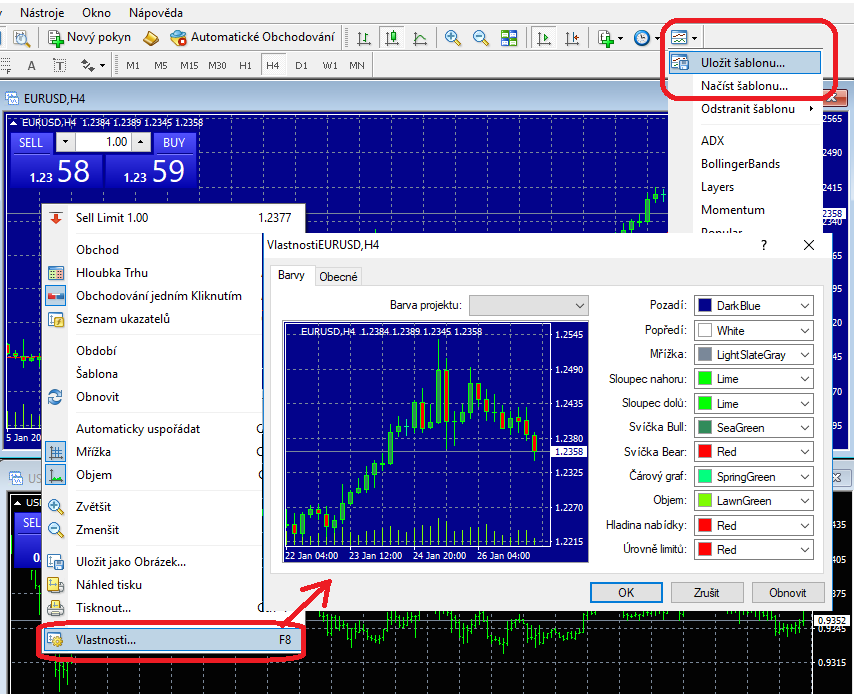The width and height of the screenshot is (854, 694).
Task: Click the Obnovit refresh icon
Action: coord(56,397)
